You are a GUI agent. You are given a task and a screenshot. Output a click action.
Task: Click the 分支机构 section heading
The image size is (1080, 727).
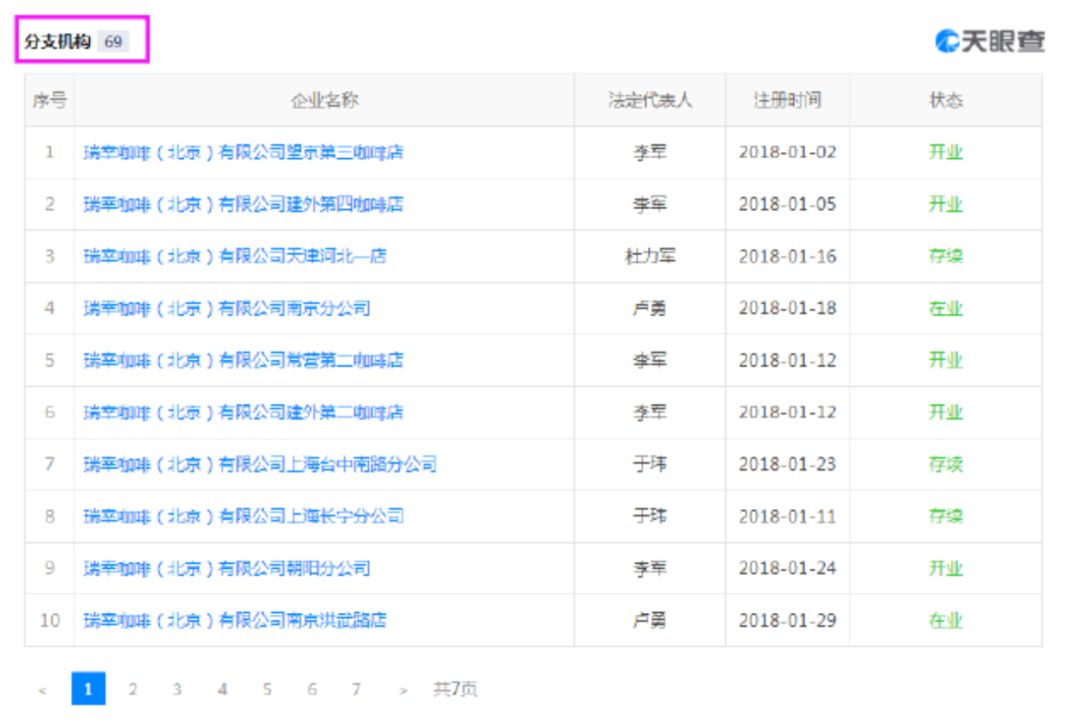click(58, 41)
